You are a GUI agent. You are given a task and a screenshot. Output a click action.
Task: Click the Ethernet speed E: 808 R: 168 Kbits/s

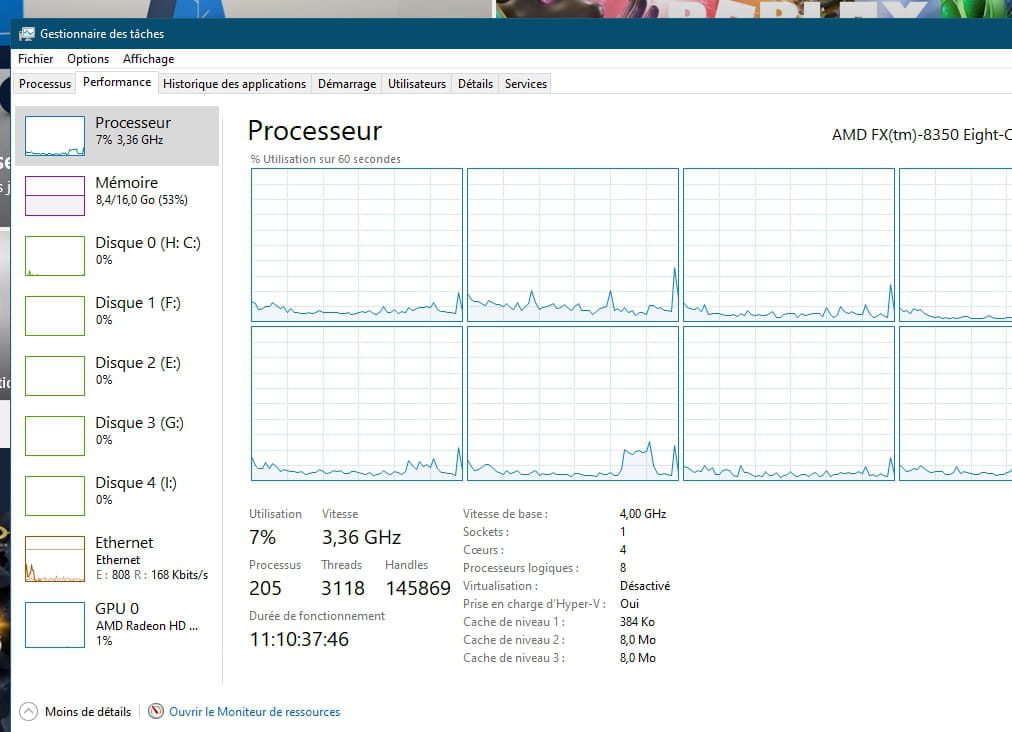[x=152, y=574]
